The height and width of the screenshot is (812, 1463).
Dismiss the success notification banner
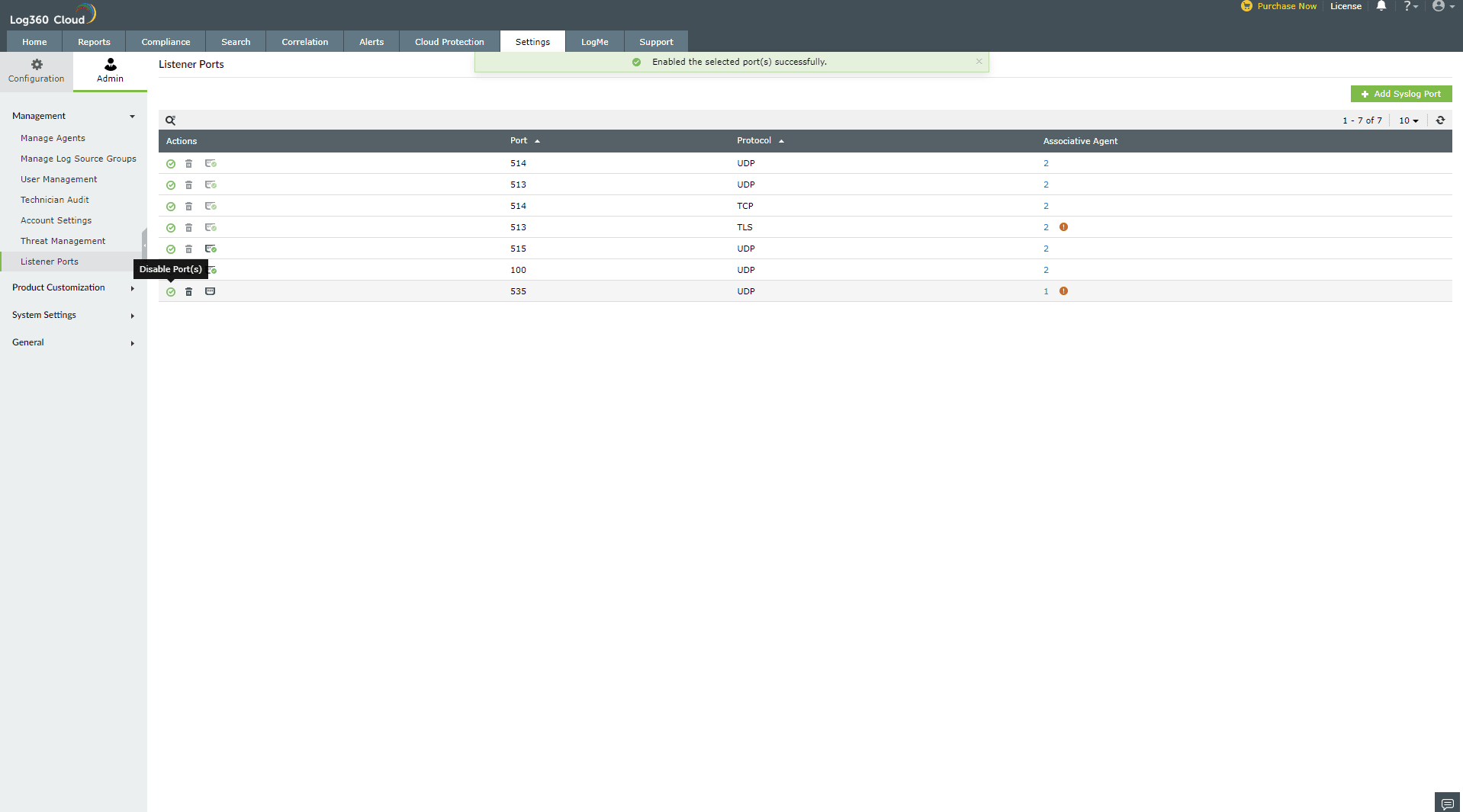pos(979,62)
